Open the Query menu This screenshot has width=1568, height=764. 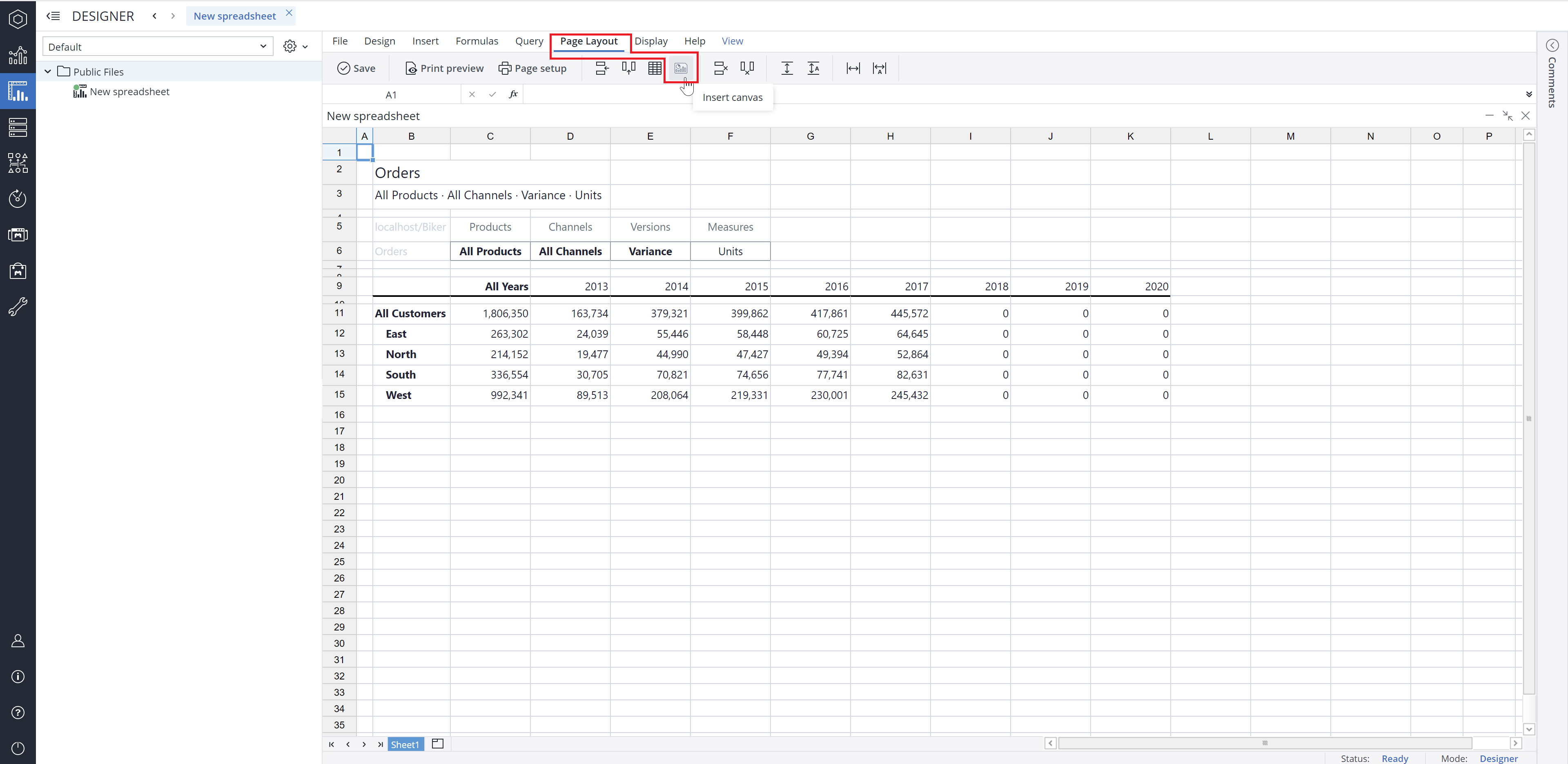tap(529, 41)
